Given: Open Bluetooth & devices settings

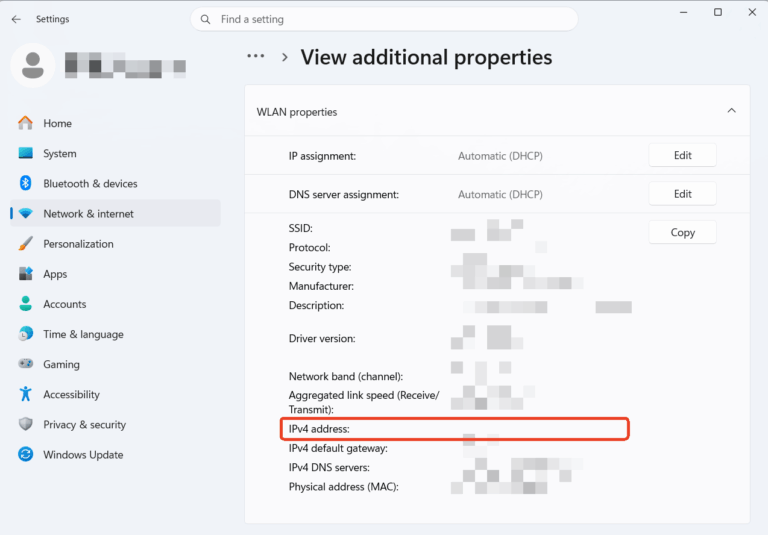Looking at the screenshot, I should point(90,184).
